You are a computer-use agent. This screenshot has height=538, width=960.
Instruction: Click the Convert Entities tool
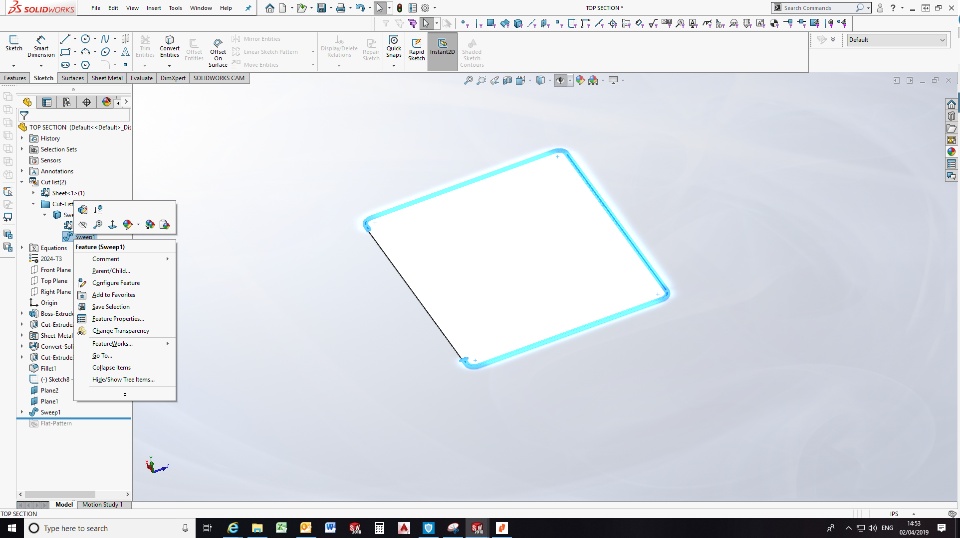[170, 45]
